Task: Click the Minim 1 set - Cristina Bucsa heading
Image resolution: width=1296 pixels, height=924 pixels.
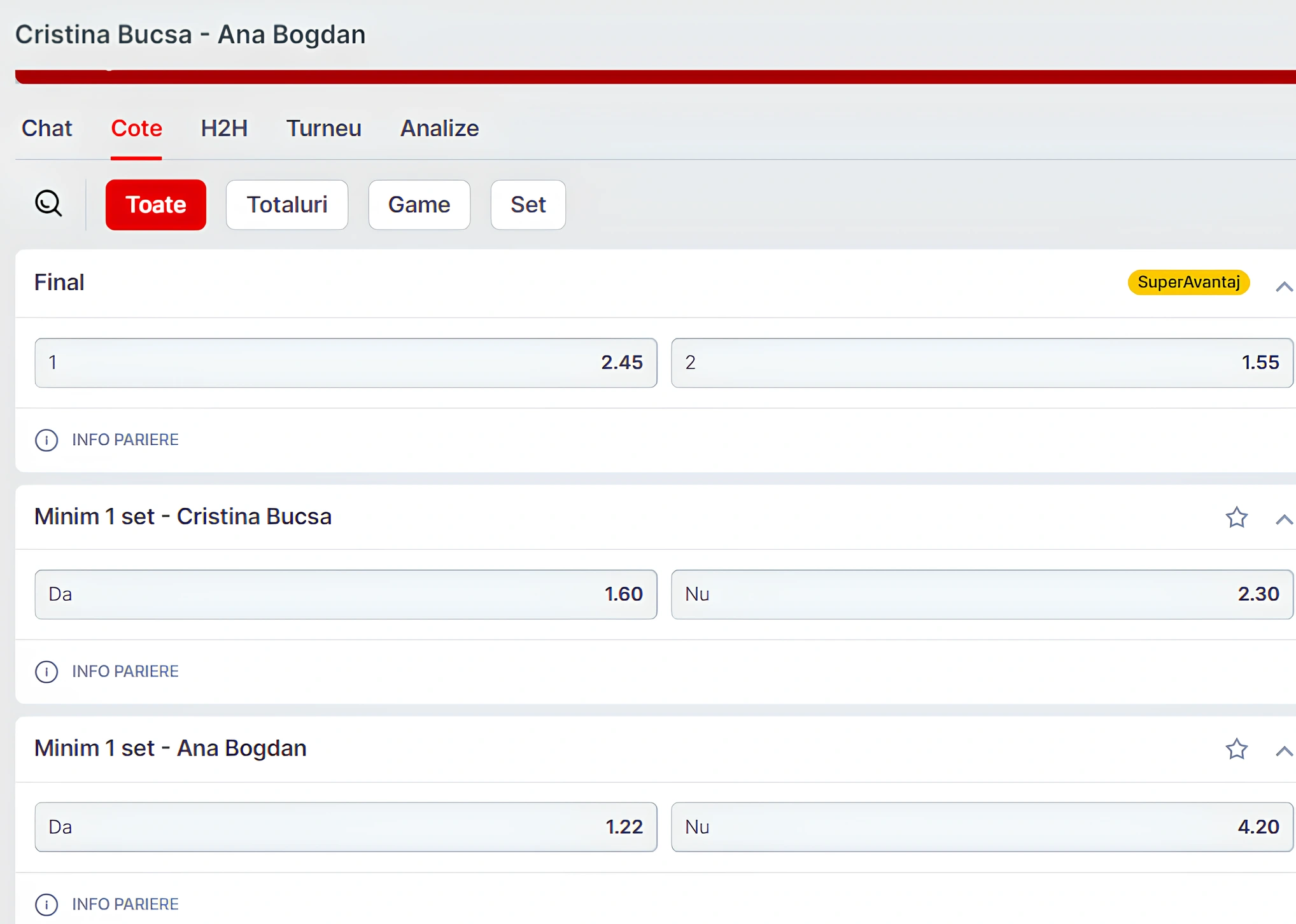Action: coord(183,517)
